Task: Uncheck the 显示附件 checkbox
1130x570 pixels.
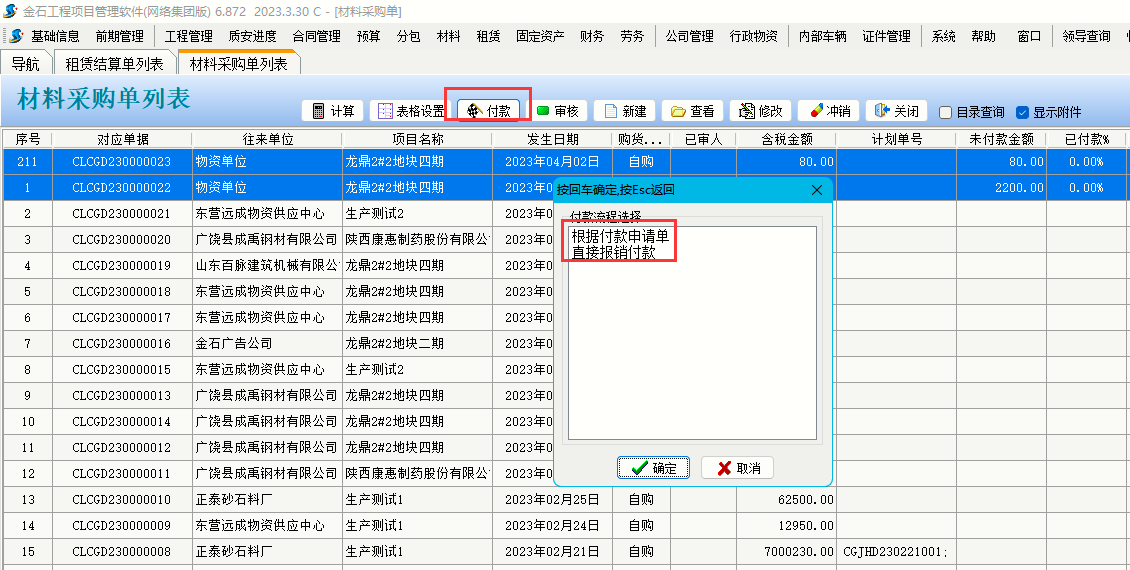Action: [1022, 113]
